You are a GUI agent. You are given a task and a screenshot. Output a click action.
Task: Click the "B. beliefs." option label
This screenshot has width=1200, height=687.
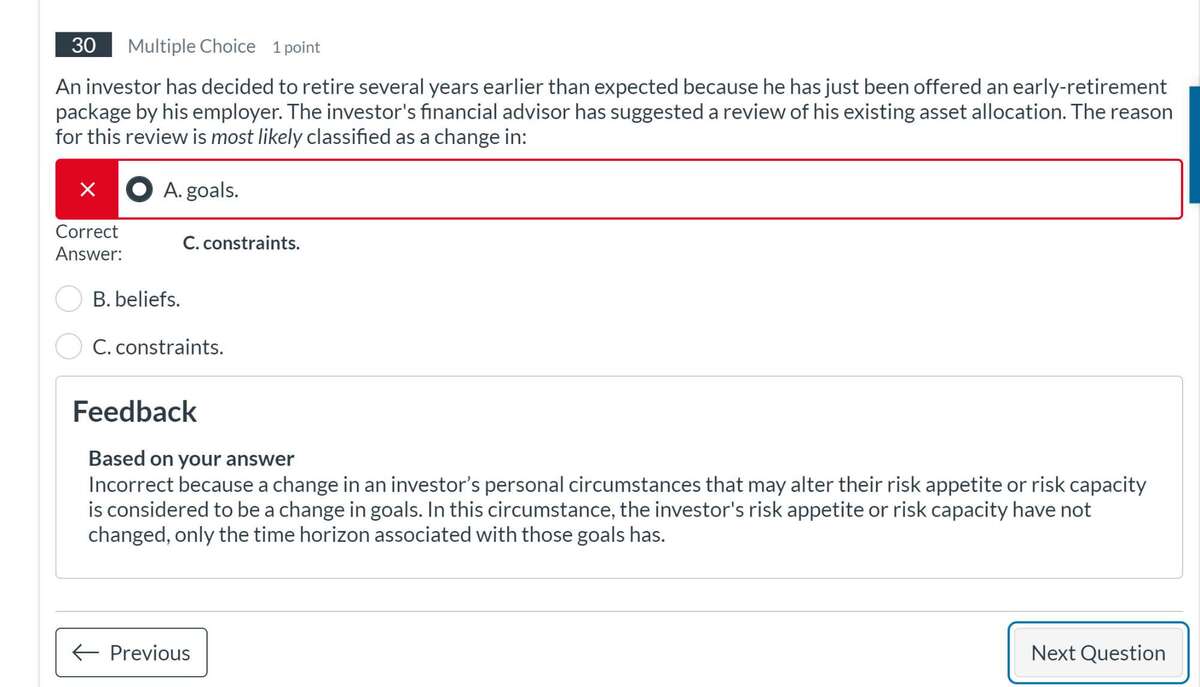137,298
